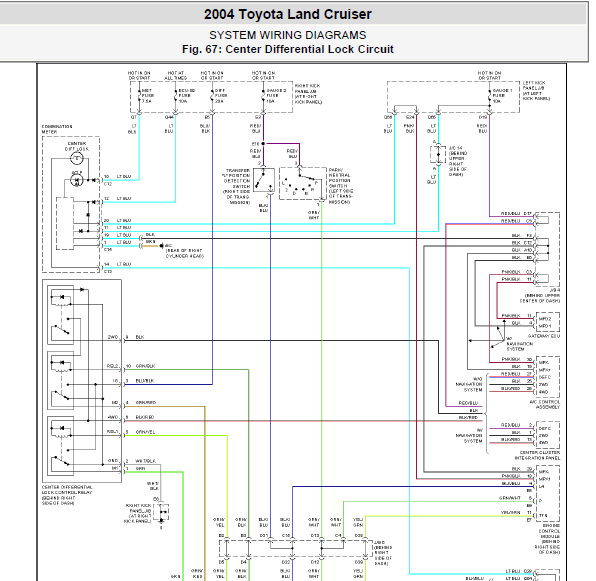Select the RDL1 terminal on the lock control relay
This screenshot has height=581, width=596.
pyautogui.click(x=113, y=432)
